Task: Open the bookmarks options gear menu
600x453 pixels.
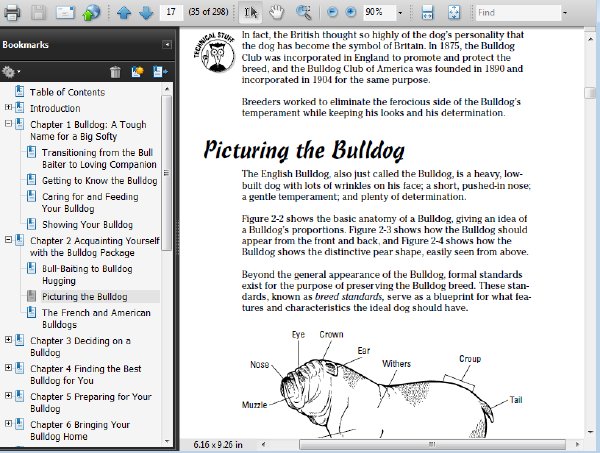Action: [x=10, y=72]
